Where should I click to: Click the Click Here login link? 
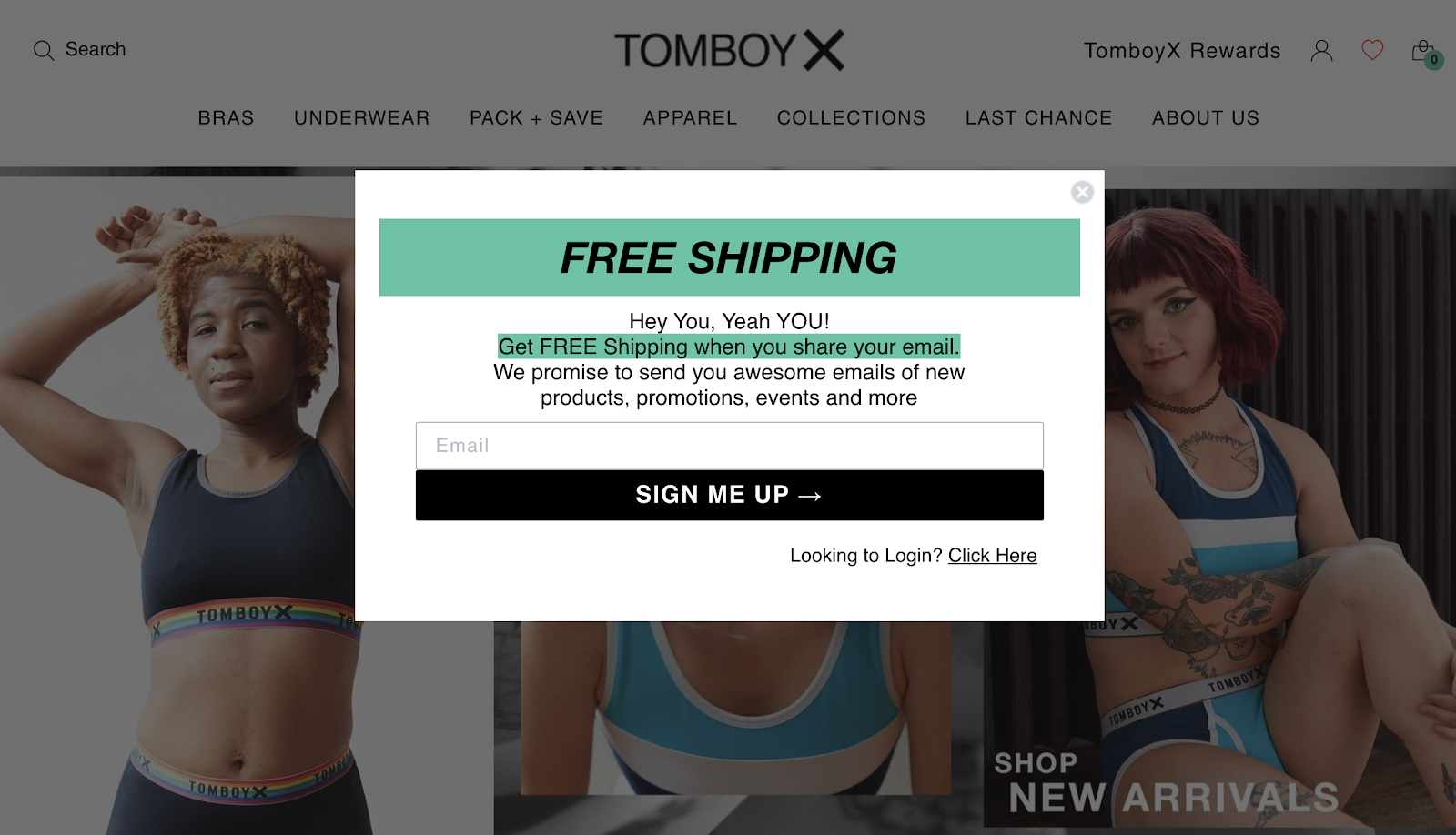coord(992,556)
